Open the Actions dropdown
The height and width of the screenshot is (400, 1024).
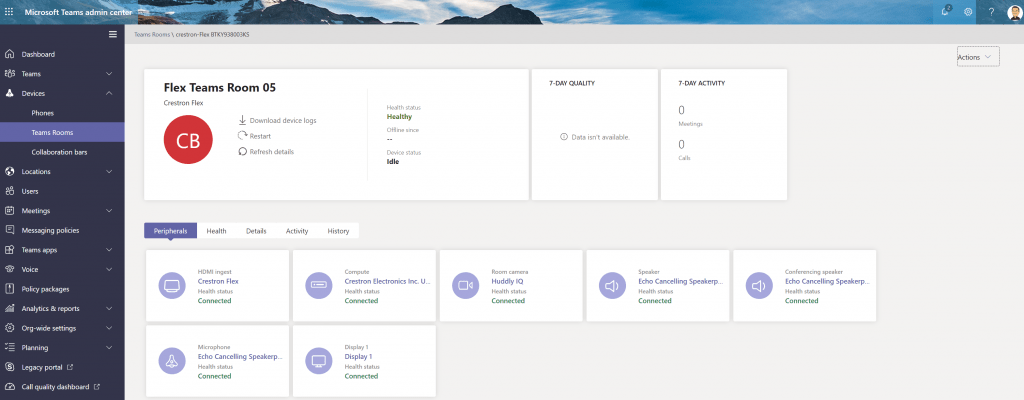click(x=977, y=57)
